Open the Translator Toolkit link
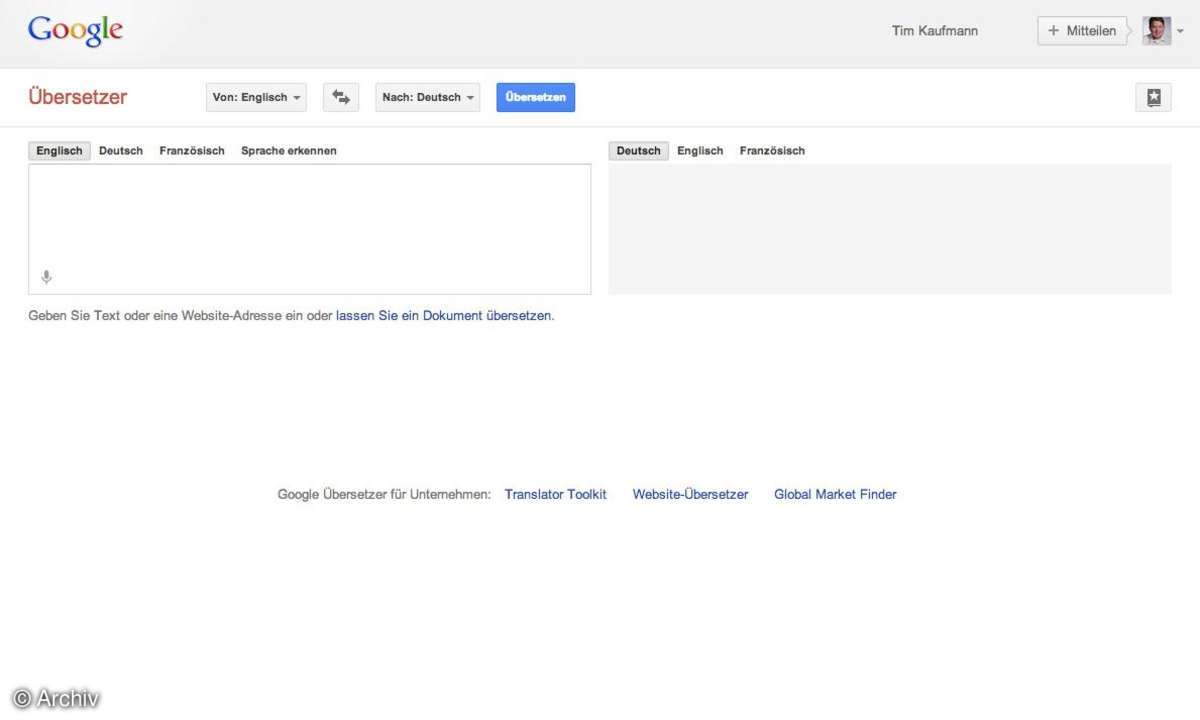This screenshot has width=1200, height=720. point(555,494)
